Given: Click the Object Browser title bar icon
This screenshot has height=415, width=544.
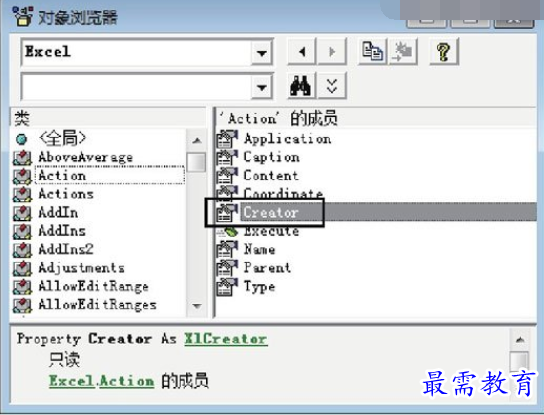Looking at the screenshot, I should point(23,16).
